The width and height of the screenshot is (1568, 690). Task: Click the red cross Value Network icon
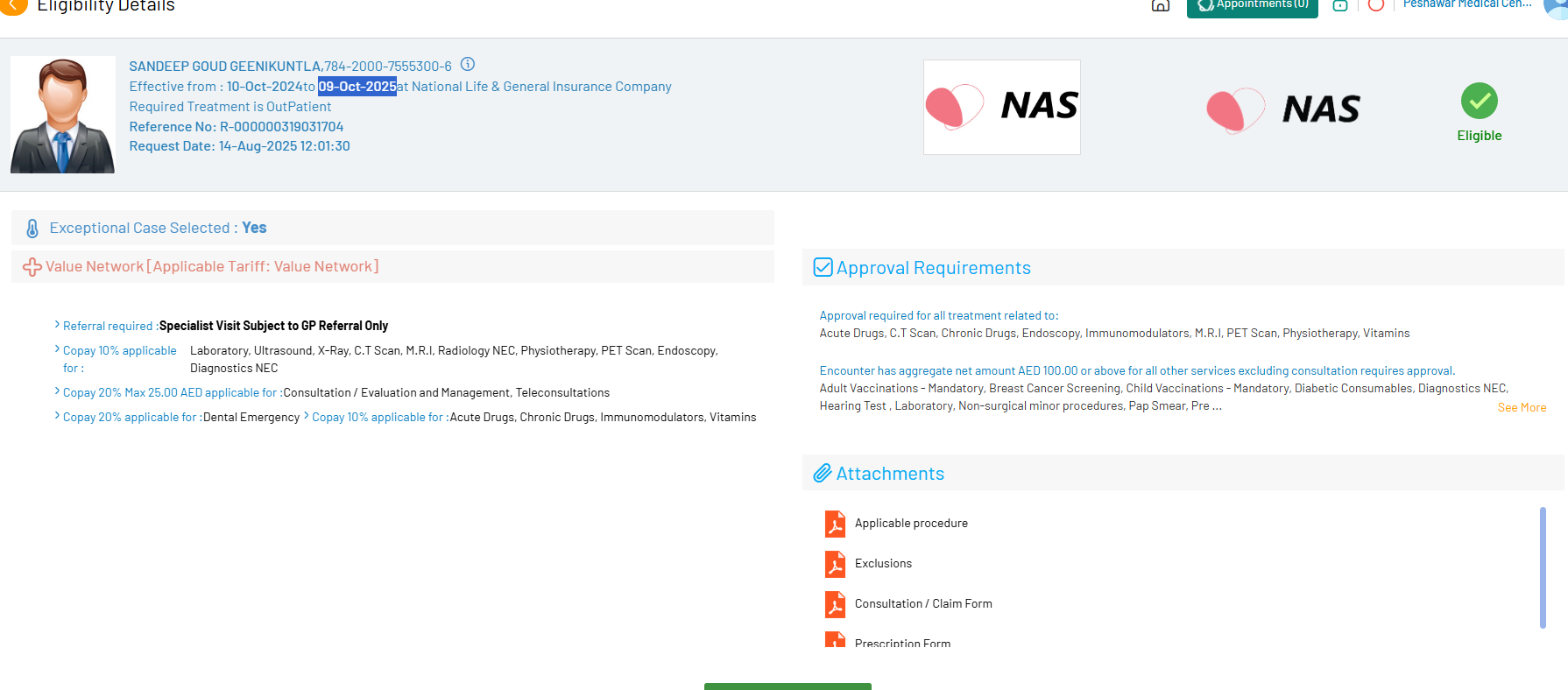point(32,267)
